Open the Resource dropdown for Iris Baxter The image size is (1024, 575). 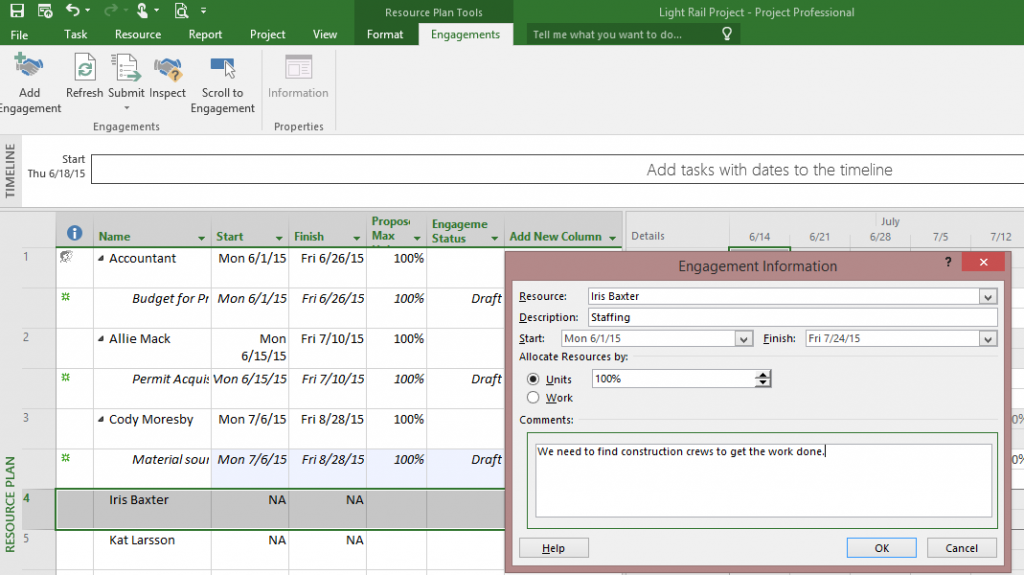988,297
